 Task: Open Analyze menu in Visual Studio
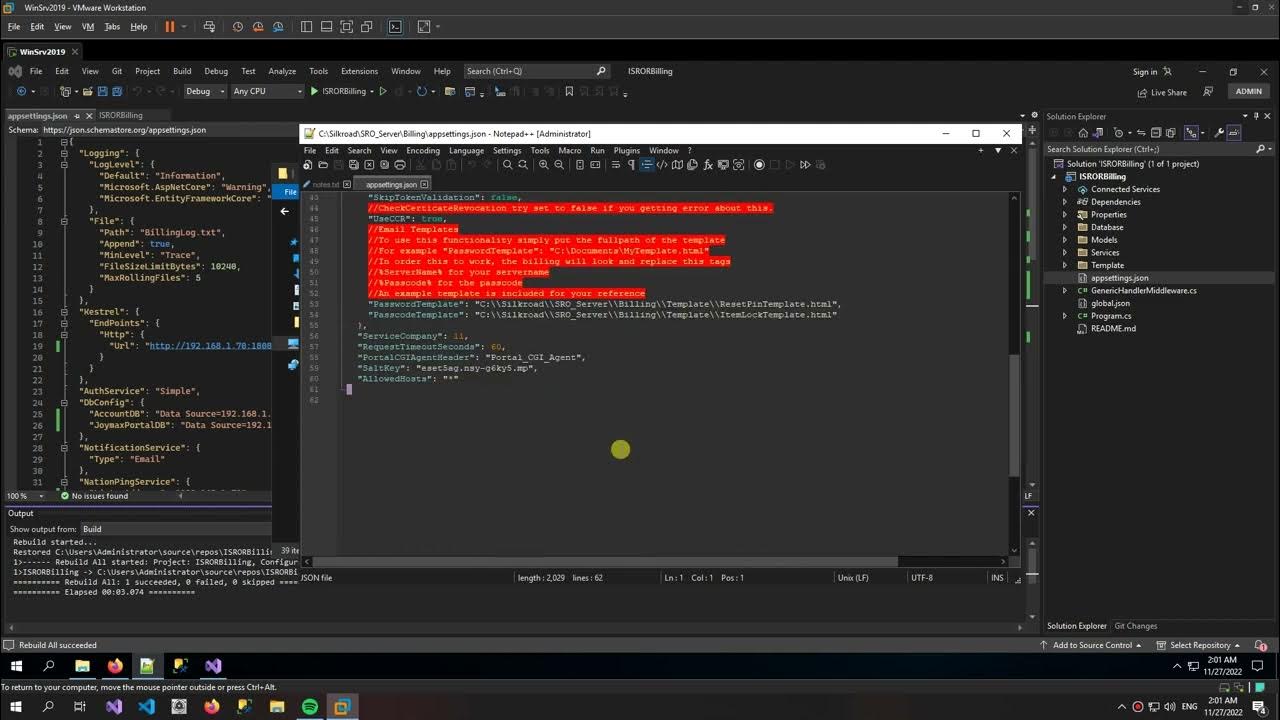pyautogui.click(x=282, y=71)
